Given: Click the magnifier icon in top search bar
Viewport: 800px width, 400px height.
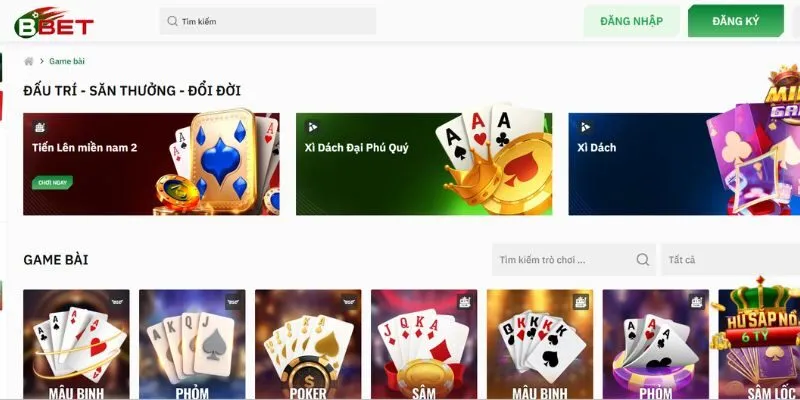Looking at the screenshot, I should point(172,21).
